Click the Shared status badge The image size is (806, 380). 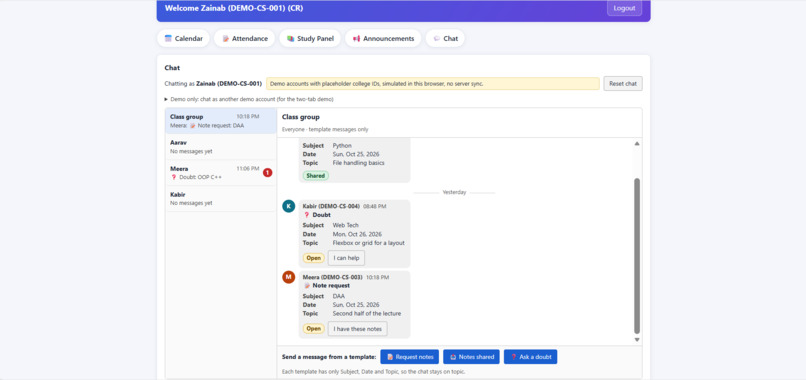pos(316,176)
